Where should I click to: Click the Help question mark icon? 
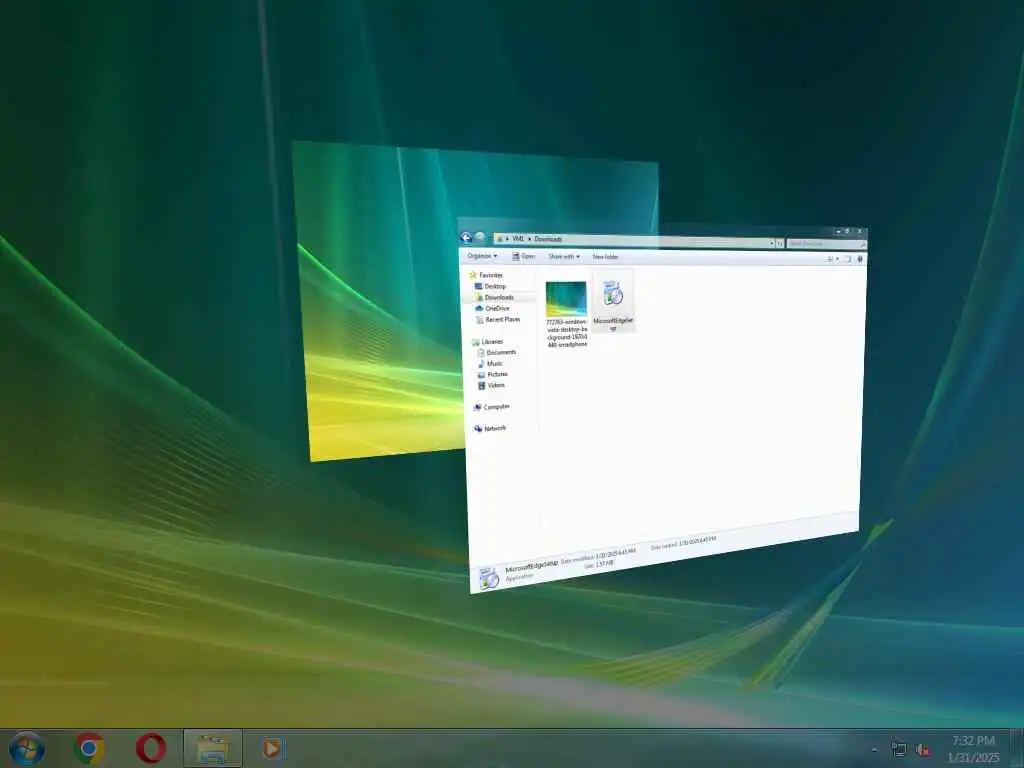[859, 259]
